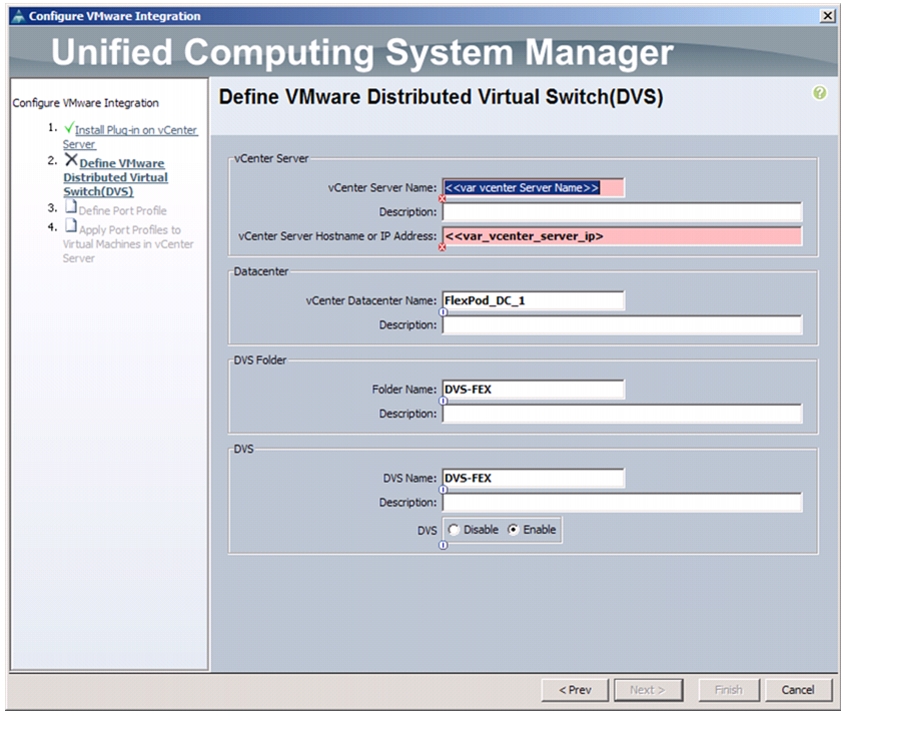The image size is (913, 750).
Task: Close the Configure VMware Integration window
Action: [827, 16]
